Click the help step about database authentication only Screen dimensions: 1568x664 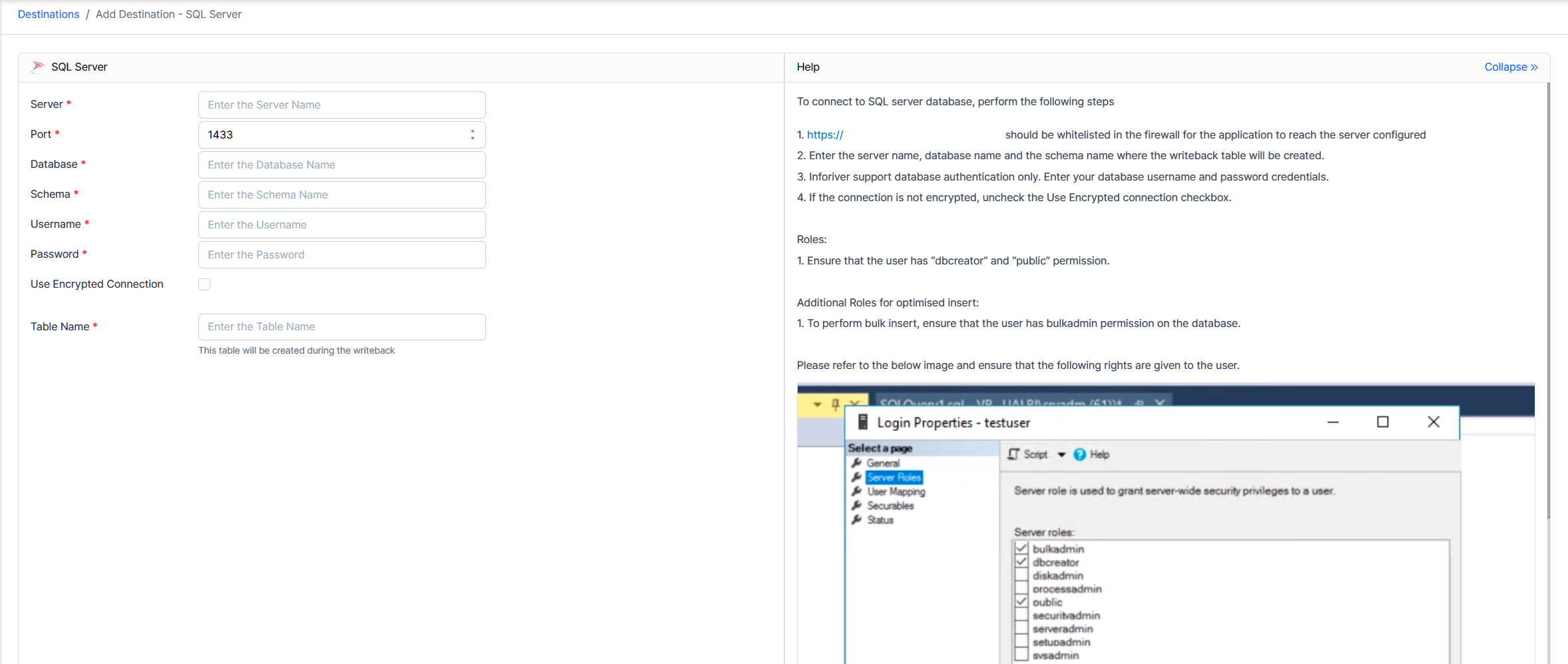pyautogui.click(x=1063, y=176)
